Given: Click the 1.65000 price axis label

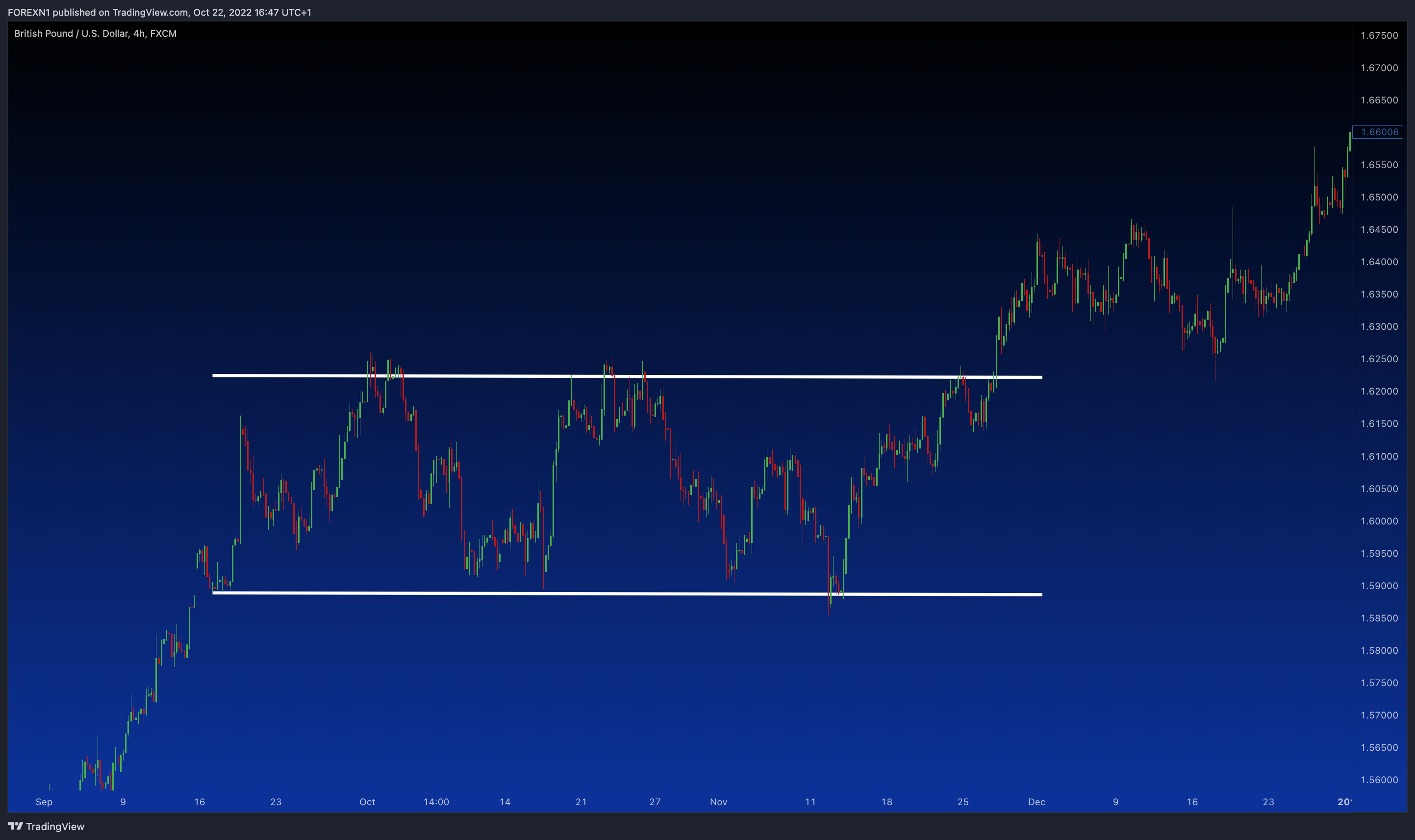Looking at the screenshot, I should coord(1379,197).
